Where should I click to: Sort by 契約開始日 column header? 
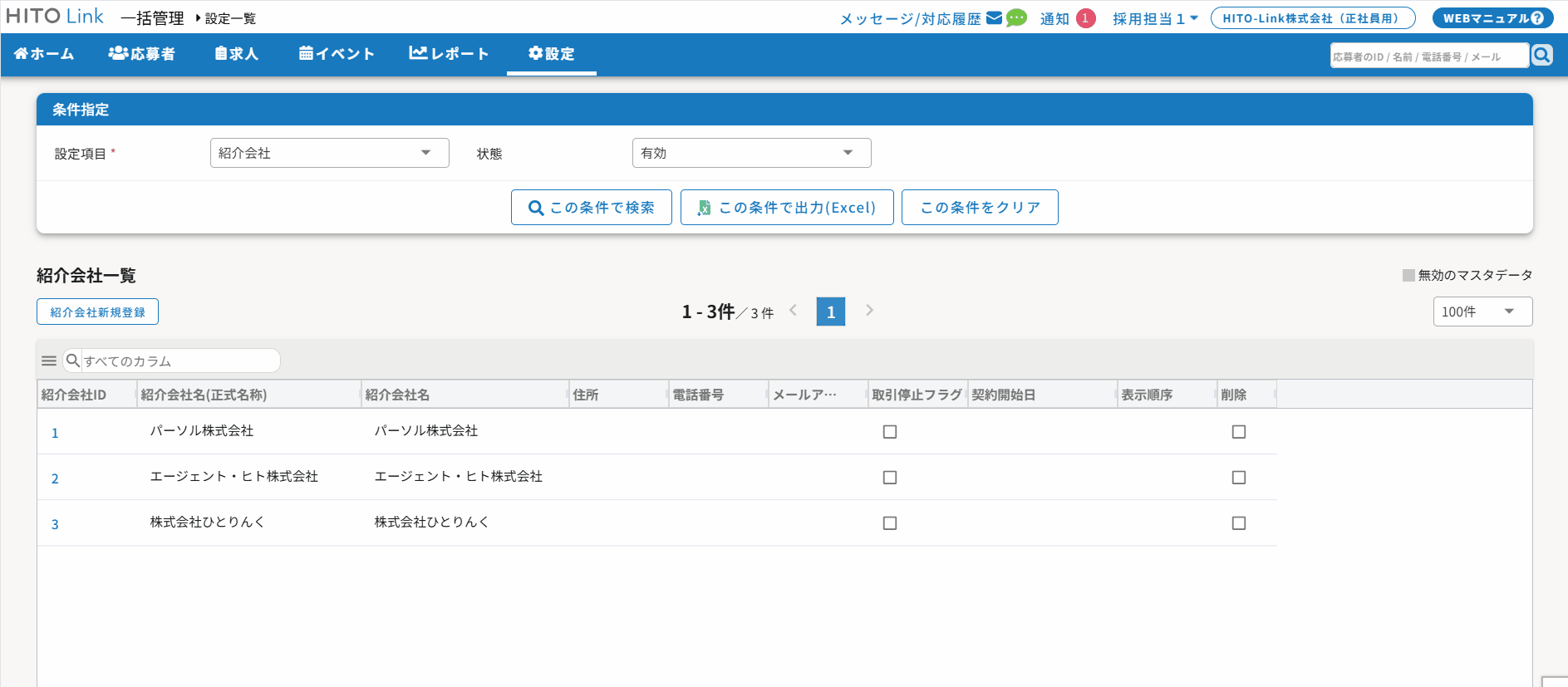point(1042,395)
